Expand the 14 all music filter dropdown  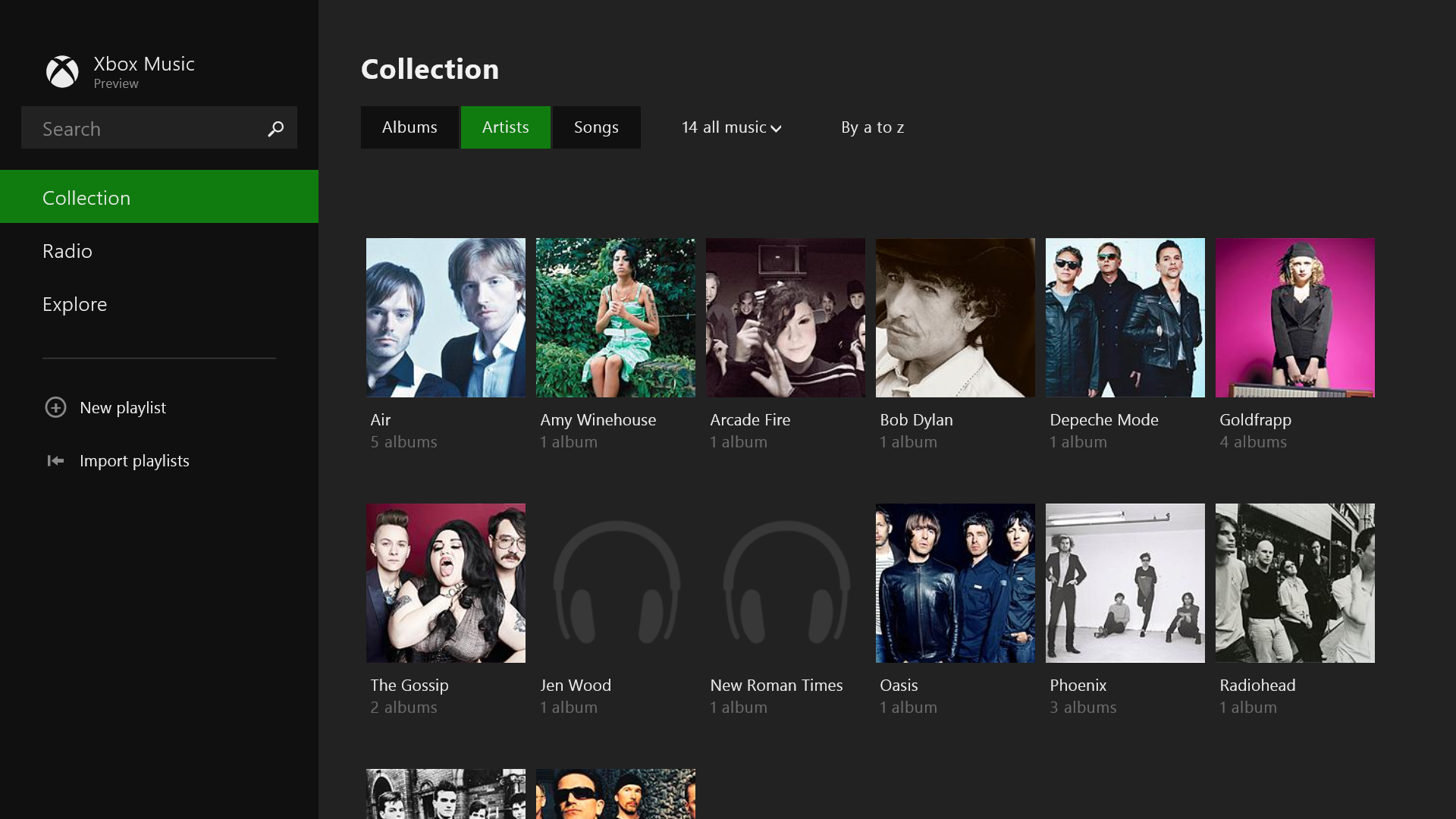point(731,127)
